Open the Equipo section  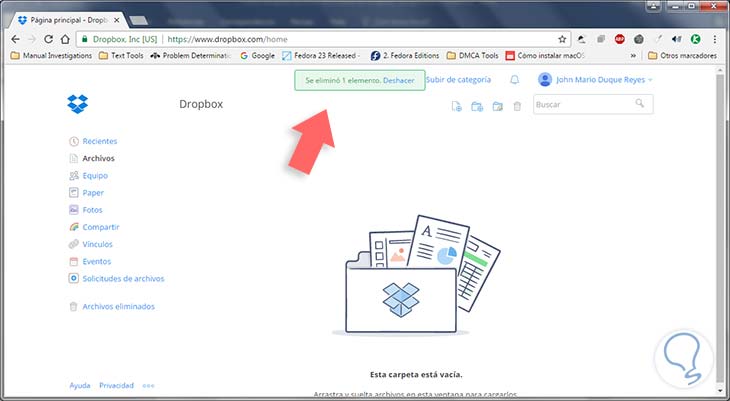point(95,176)
